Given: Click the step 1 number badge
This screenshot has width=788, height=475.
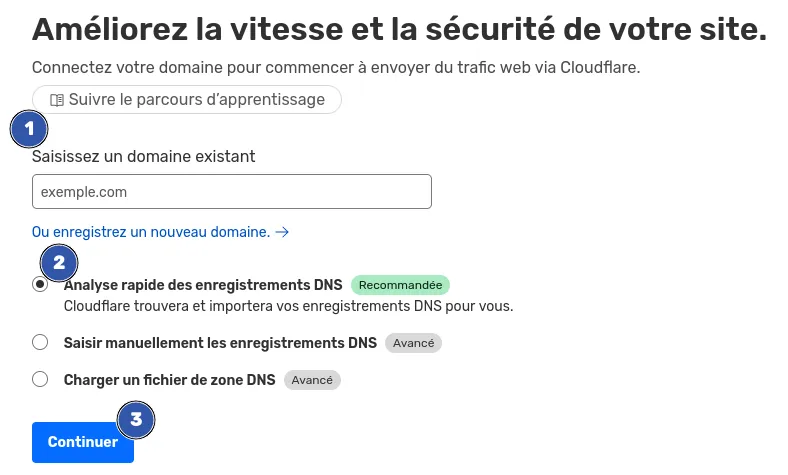Looking at the screenshot, I should click(x=29, y=129).
